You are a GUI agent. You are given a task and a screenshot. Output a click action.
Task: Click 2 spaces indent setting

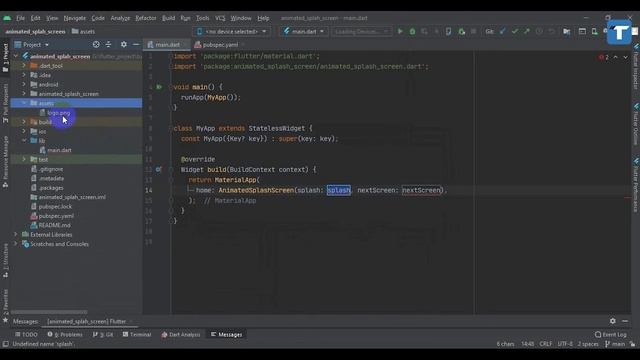pyautogui.click(x=588, y=344)
